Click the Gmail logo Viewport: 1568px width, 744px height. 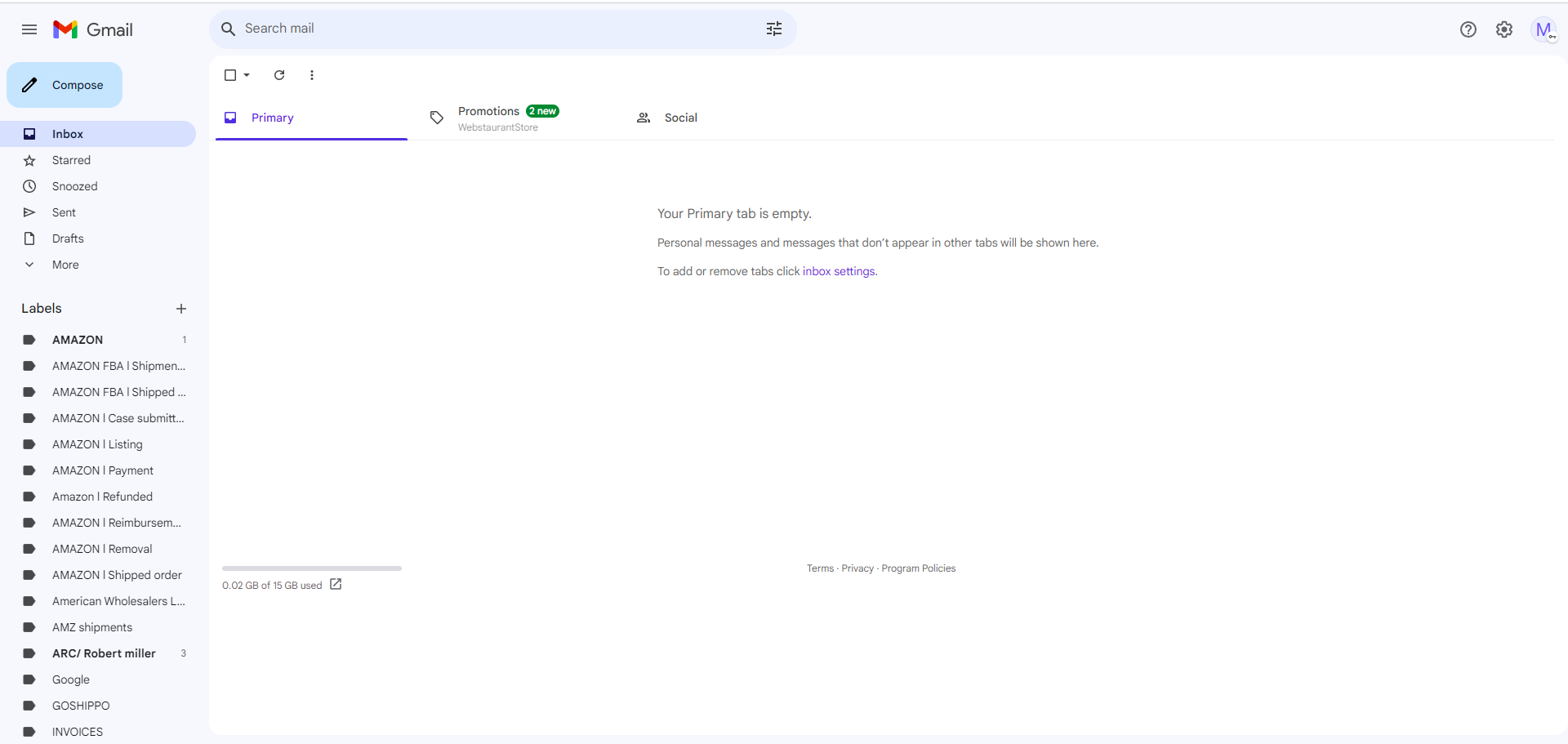[x=92, y=29]
